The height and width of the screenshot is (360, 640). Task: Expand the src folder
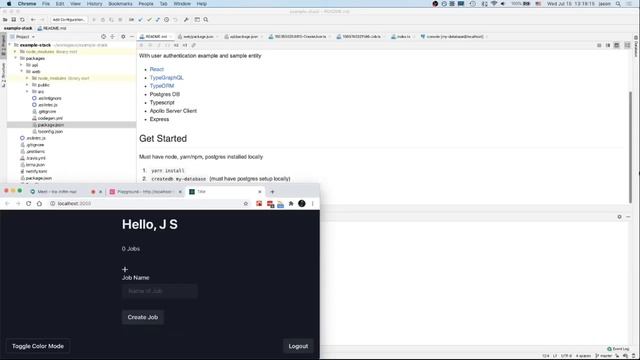pyautogui.click(x=27, y=91)
